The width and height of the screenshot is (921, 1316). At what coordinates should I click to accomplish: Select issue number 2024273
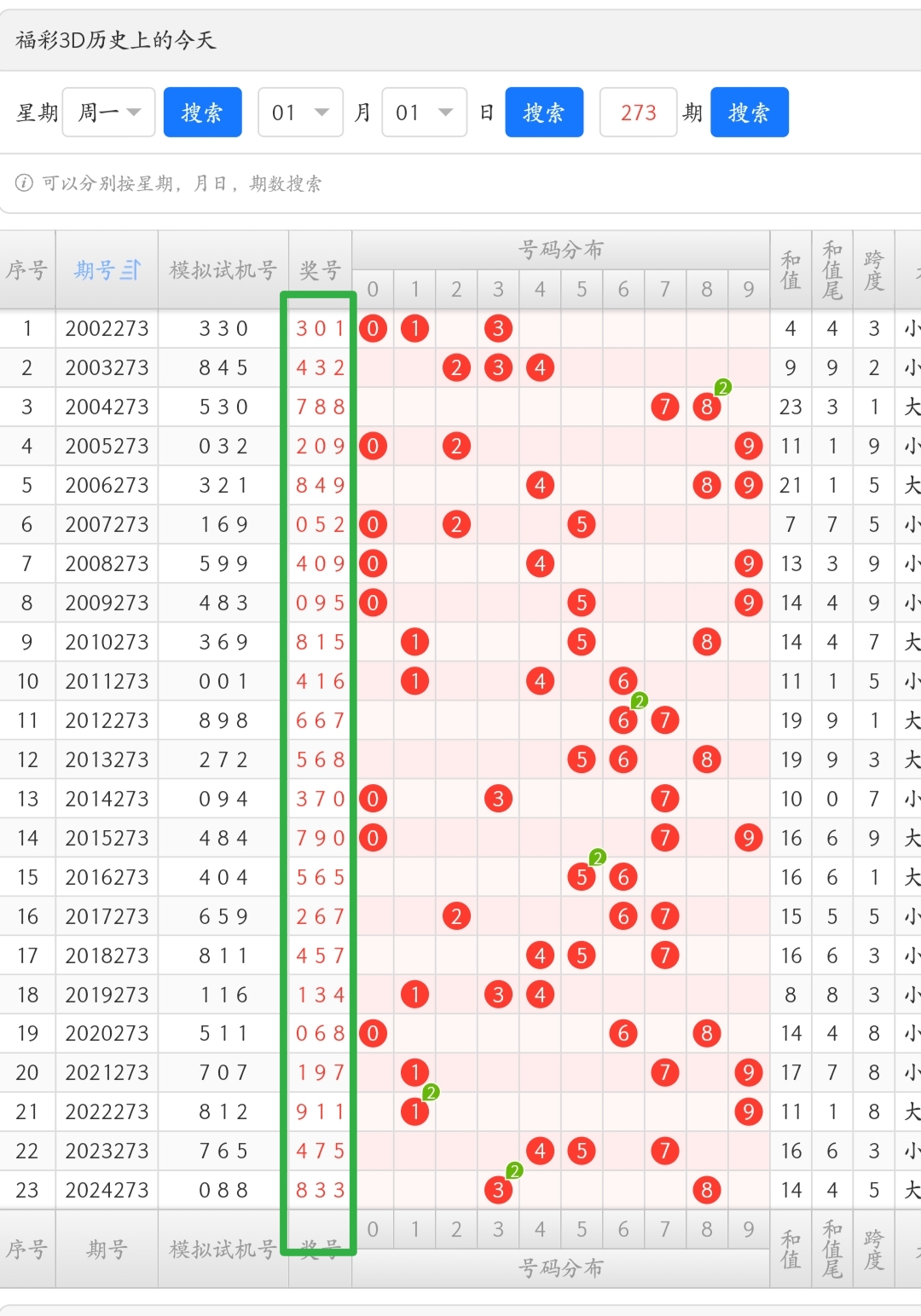(x=107, y=1190)
